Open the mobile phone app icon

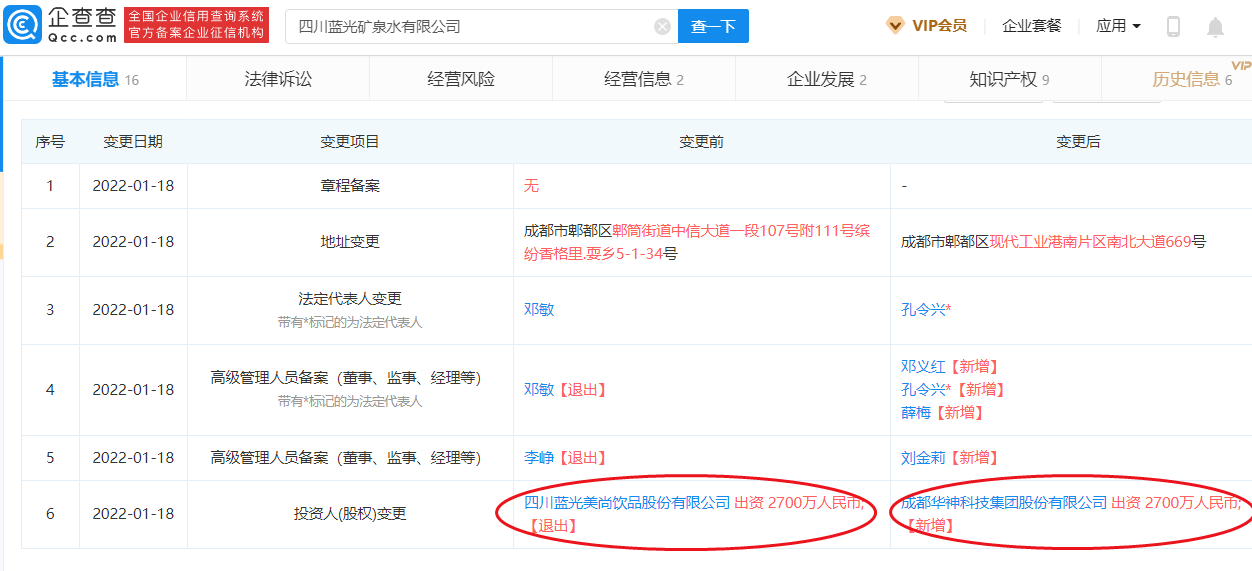pos(1173,27)
